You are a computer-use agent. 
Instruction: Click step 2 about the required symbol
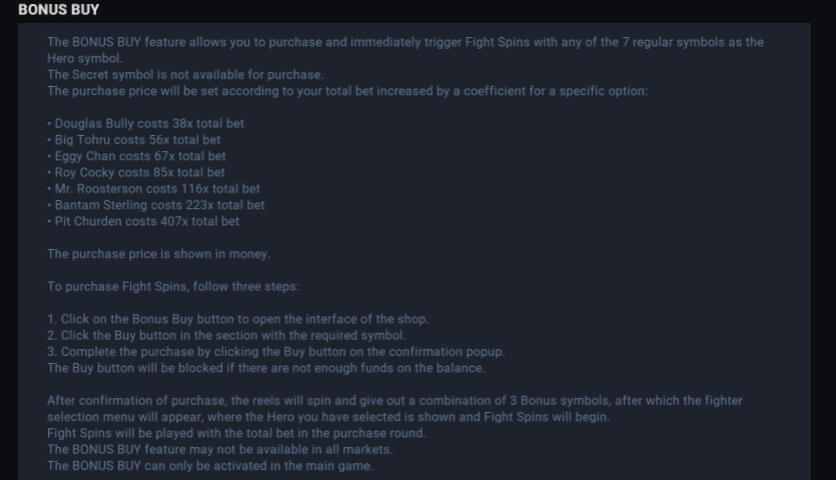coord(226,336)
